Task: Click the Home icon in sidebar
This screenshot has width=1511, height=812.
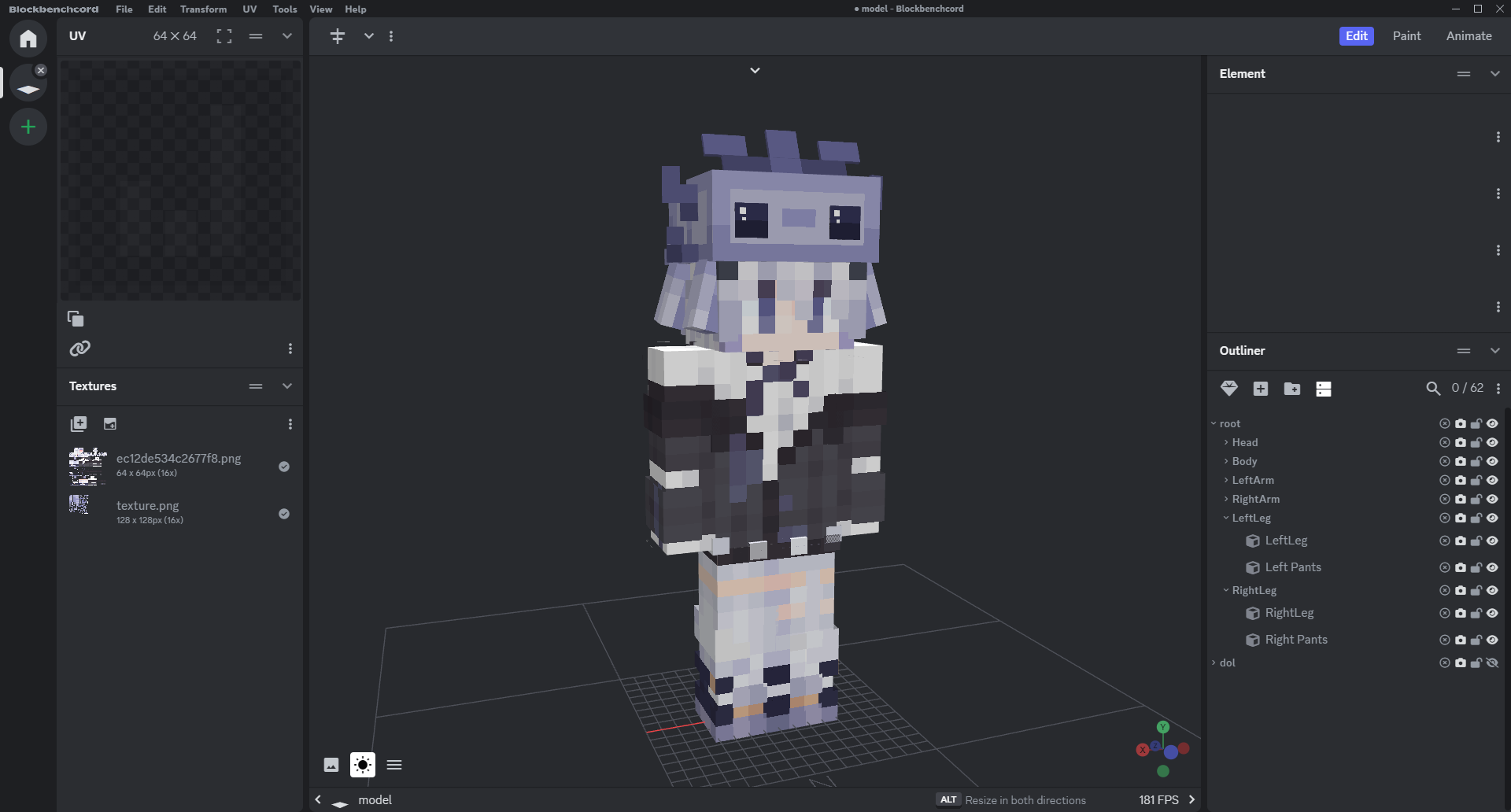Action: click(x=28, y=39)
